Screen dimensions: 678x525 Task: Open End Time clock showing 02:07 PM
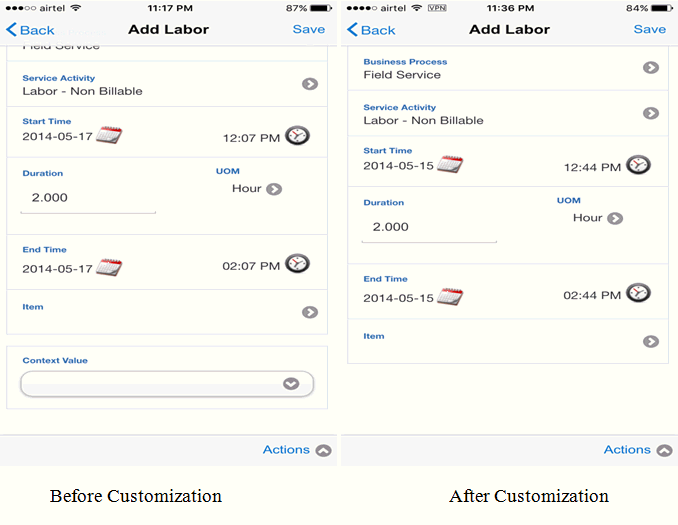[297, 264]
